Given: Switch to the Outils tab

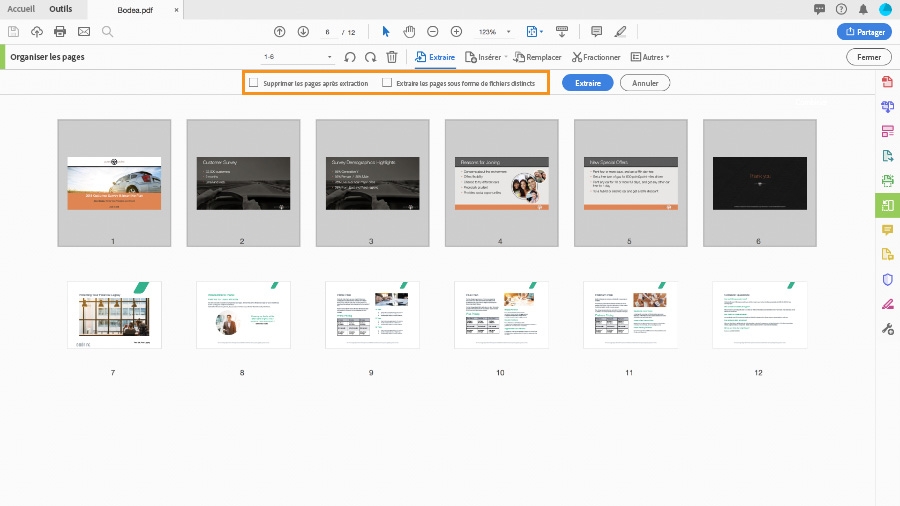Looking at the screenshot, I should (61, 9).
